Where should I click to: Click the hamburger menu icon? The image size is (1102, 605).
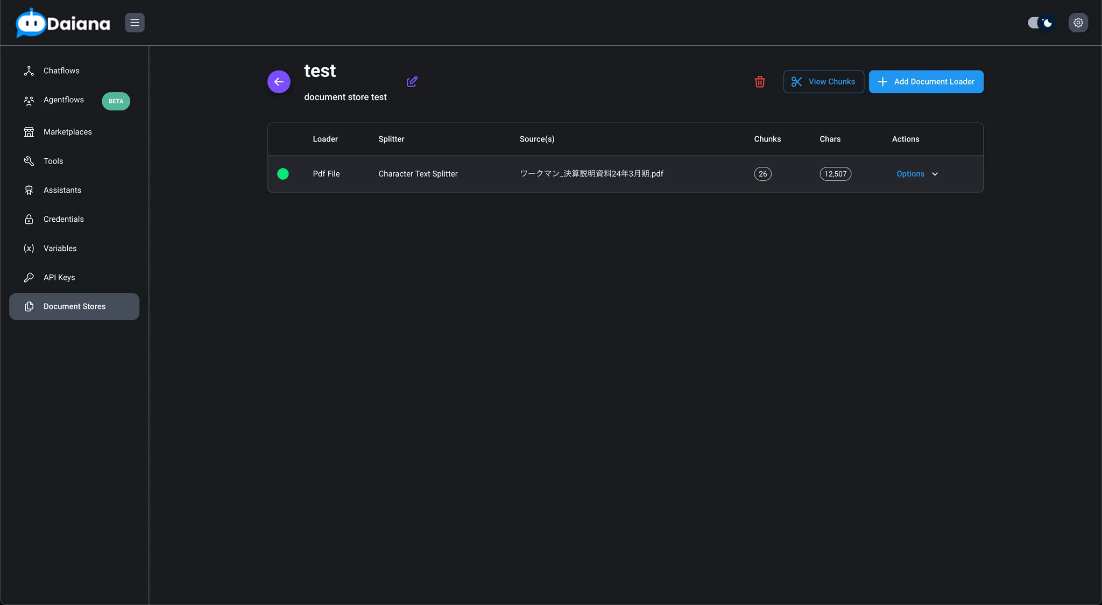(x=135, y=23)
